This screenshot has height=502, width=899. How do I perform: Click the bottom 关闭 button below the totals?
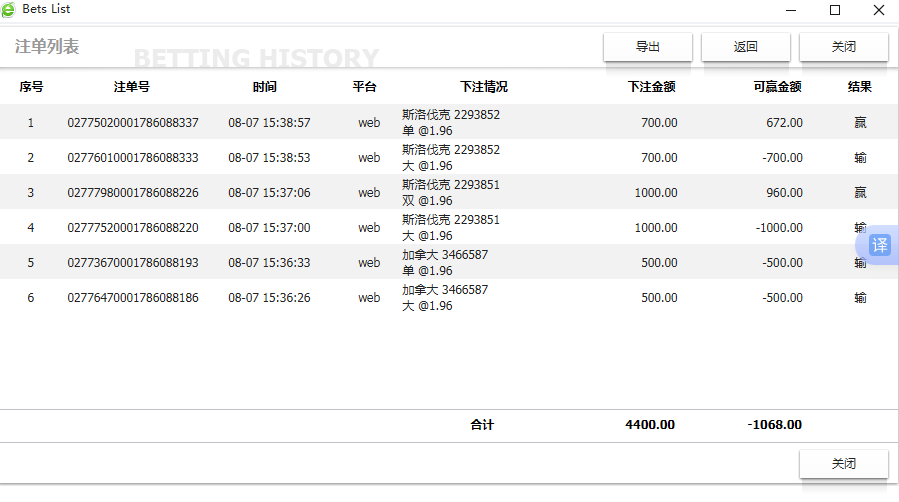tap(844, 464)
